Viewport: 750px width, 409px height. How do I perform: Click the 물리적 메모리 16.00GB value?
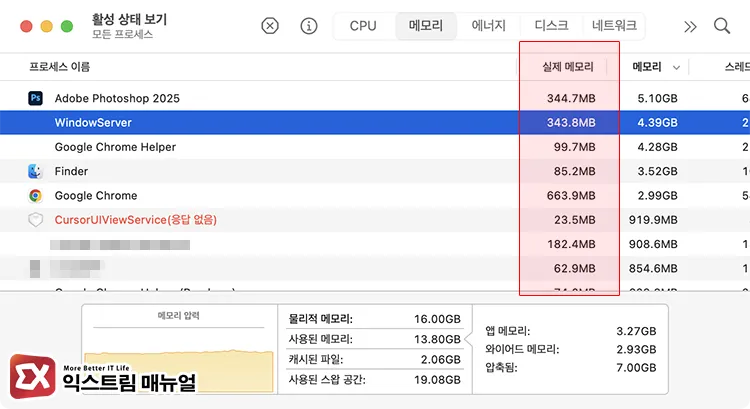click(x=437, y=319)
